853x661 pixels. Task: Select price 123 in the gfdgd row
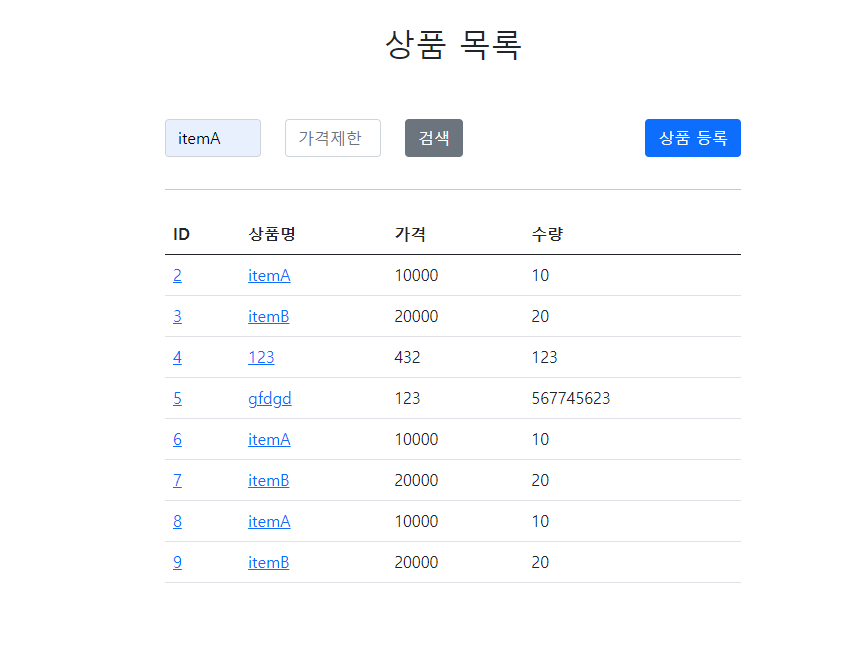(407, 398)
